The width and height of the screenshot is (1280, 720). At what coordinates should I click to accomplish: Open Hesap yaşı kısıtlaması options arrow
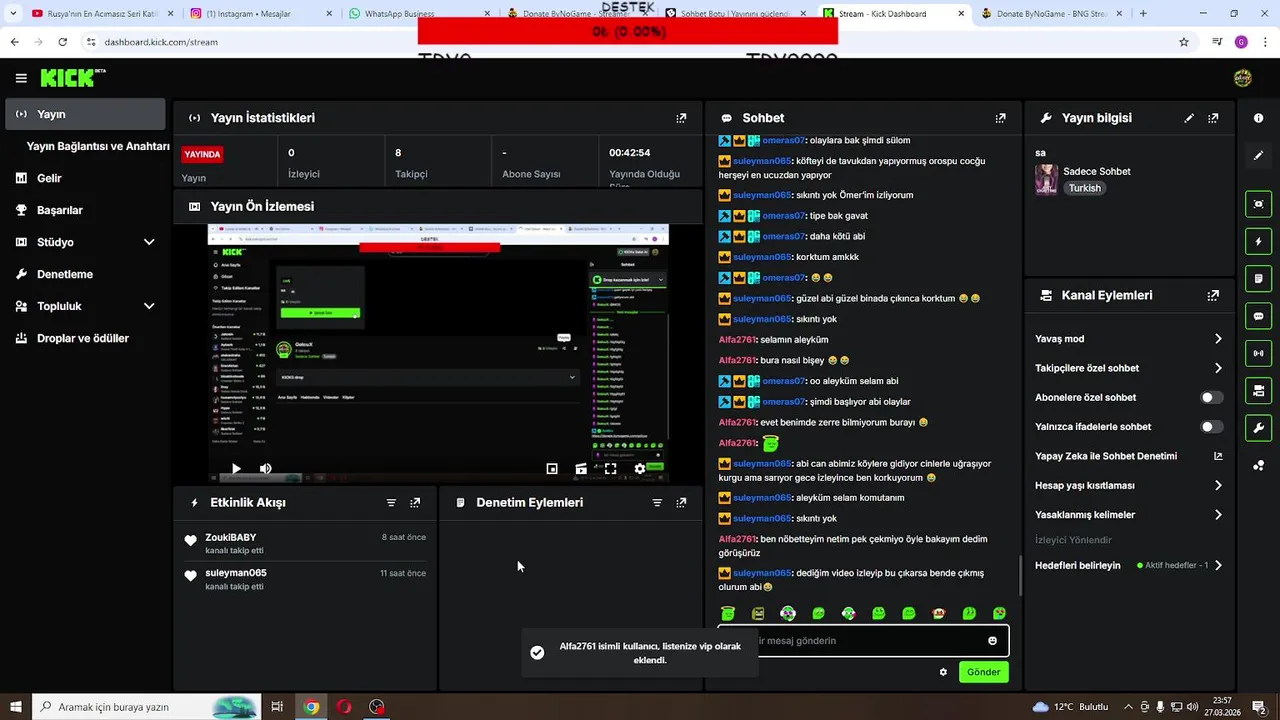pos(1218,485)
